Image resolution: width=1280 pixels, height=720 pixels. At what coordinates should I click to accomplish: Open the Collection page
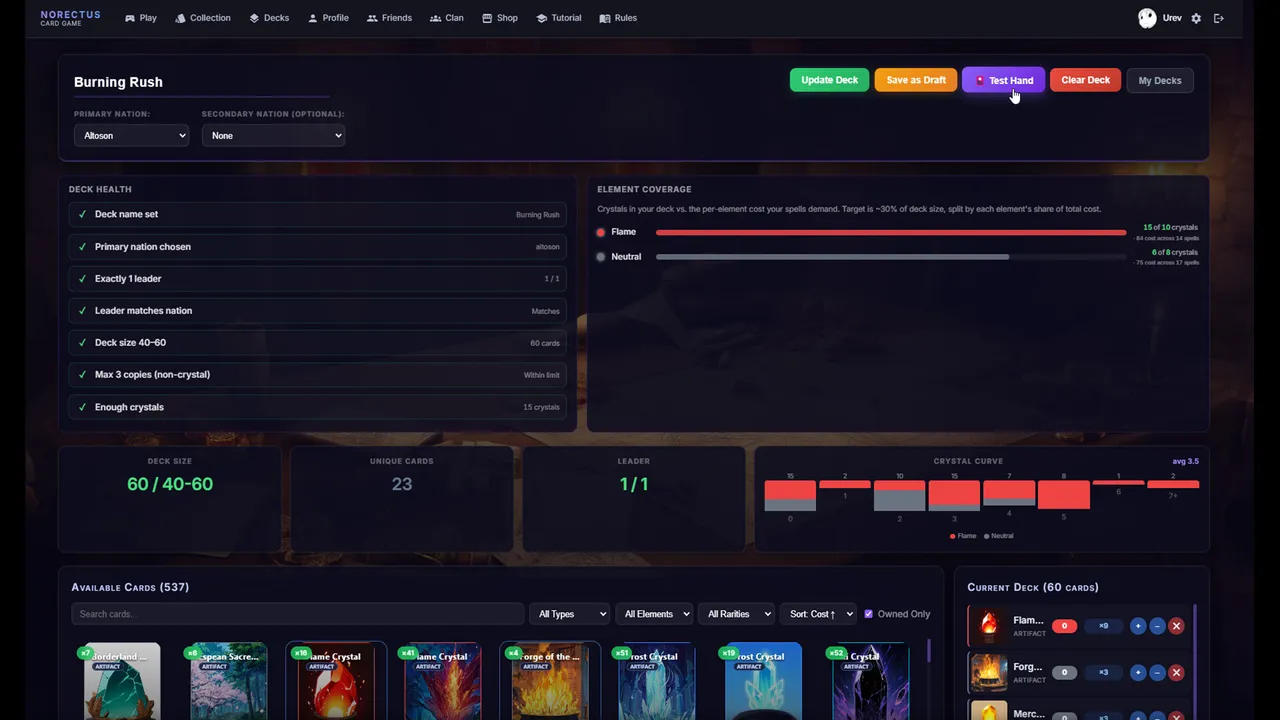[203, 18]
